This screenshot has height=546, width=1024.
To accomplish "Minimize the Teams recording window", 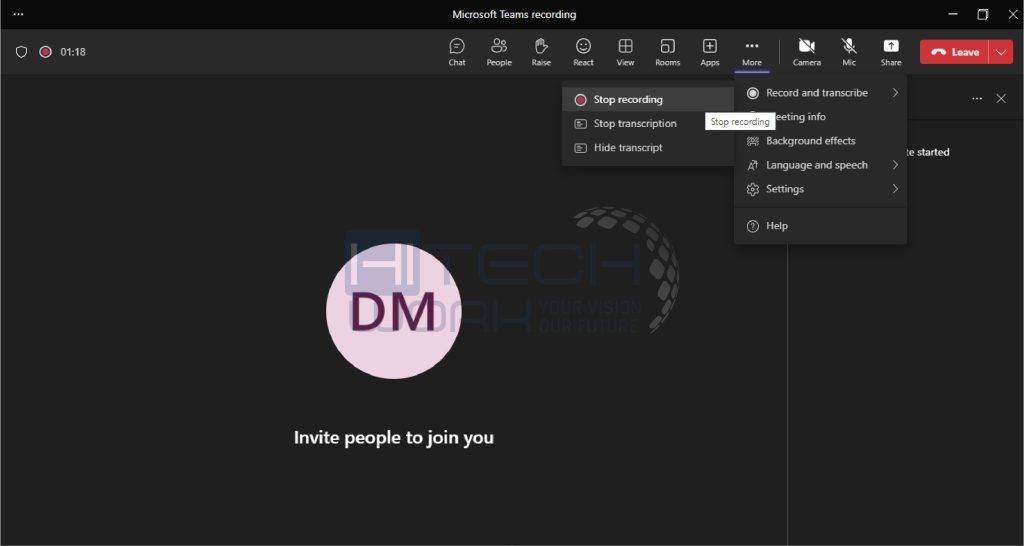I will [953, 14].
